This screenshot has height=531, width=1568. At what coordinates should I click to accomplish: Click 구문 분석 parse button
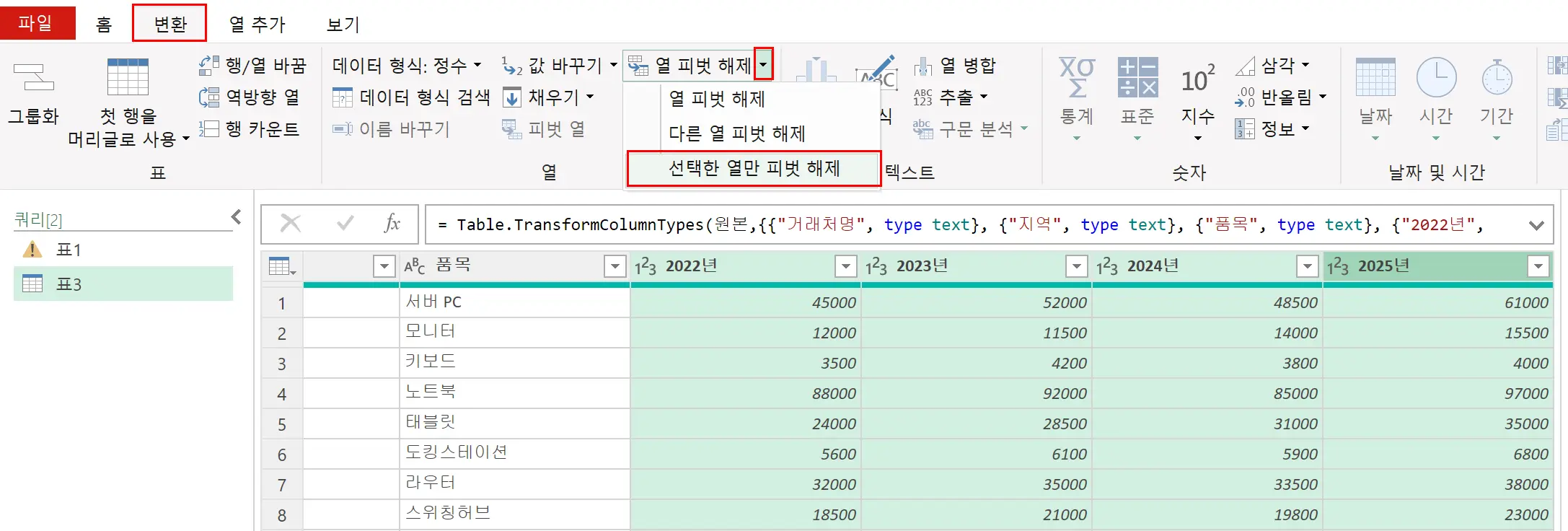[x=970, y=129]
